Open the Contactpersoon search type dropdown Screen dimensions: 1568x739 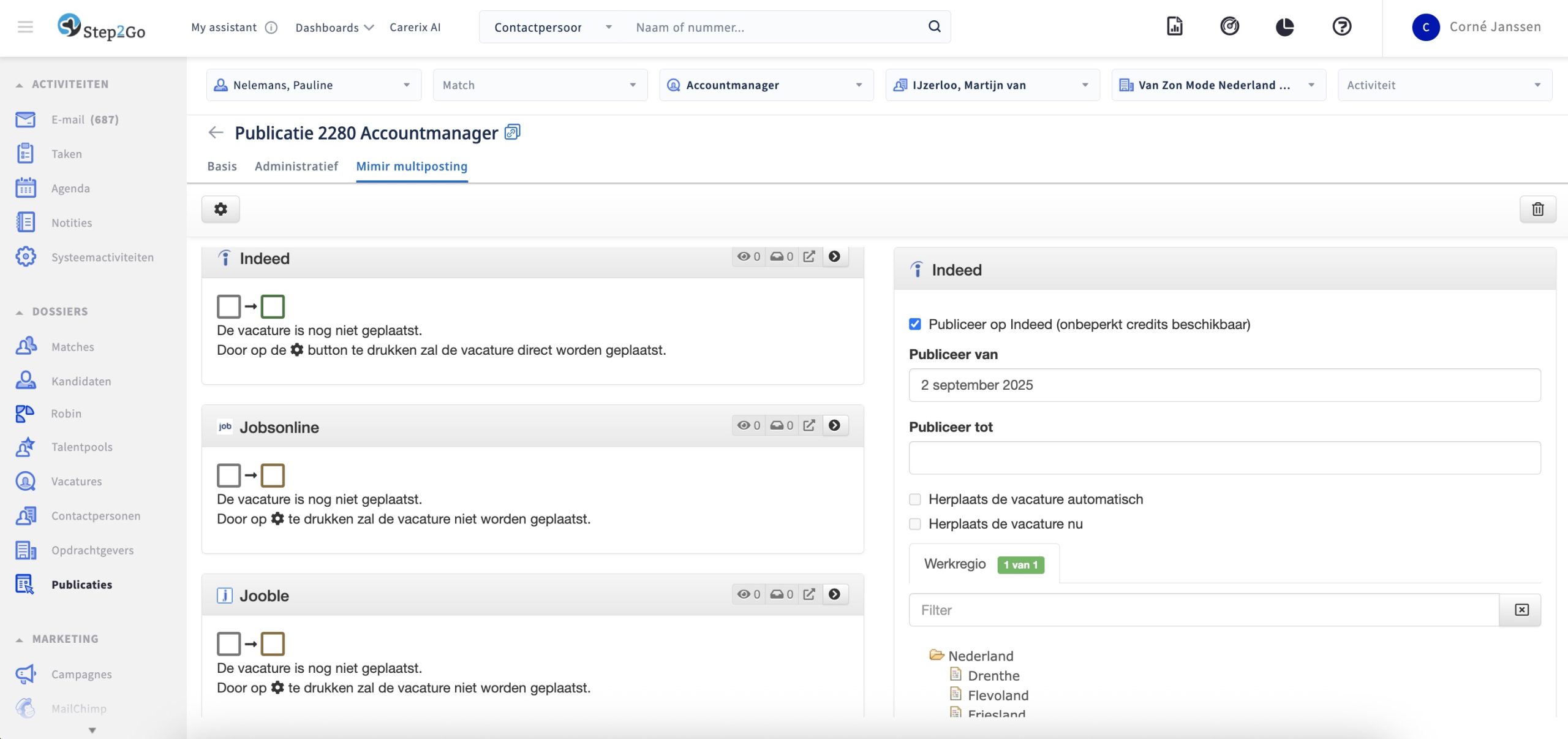[552, 27]
